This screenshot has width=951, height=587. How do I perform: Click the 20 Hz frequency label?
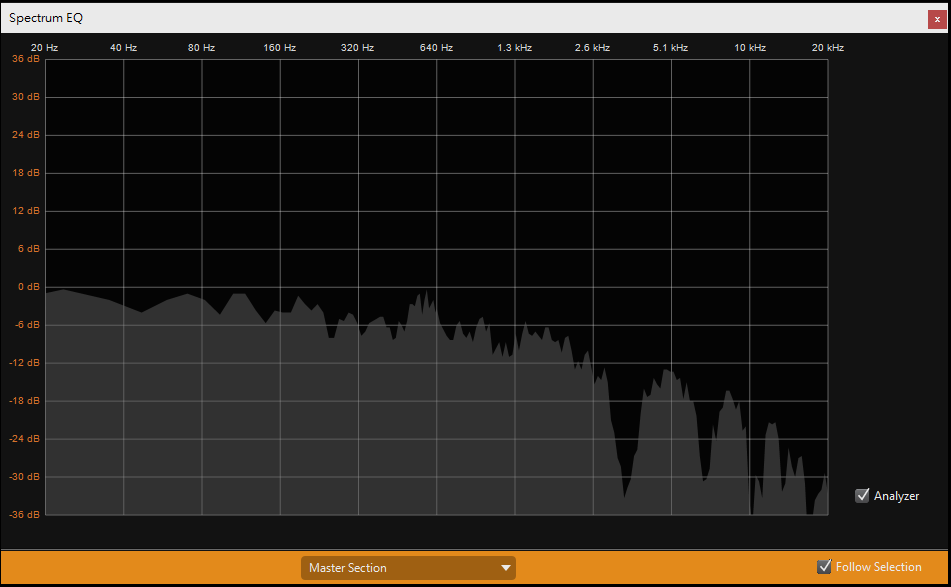point(44,47)
